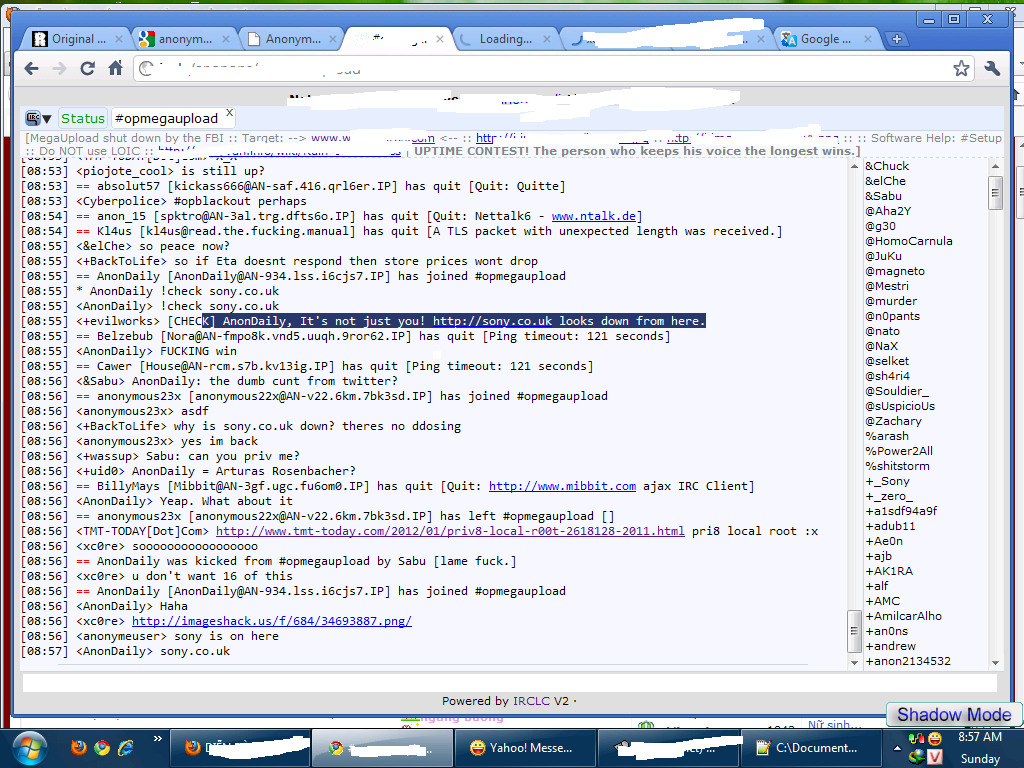Open the home page icon
The width and height of the screenshot is (1024, 768).
[x=116, y=68]
